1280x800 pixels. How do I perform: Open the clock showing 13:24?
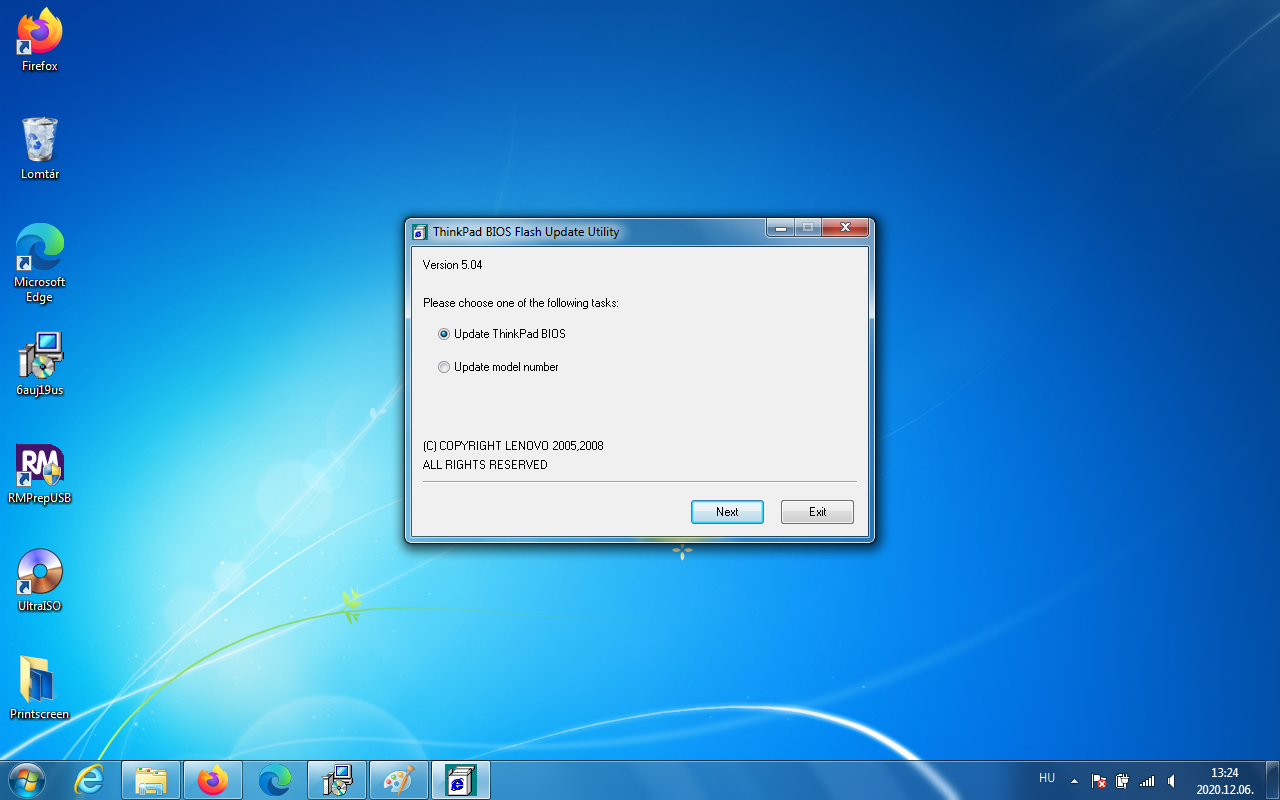pos(1224,781)
